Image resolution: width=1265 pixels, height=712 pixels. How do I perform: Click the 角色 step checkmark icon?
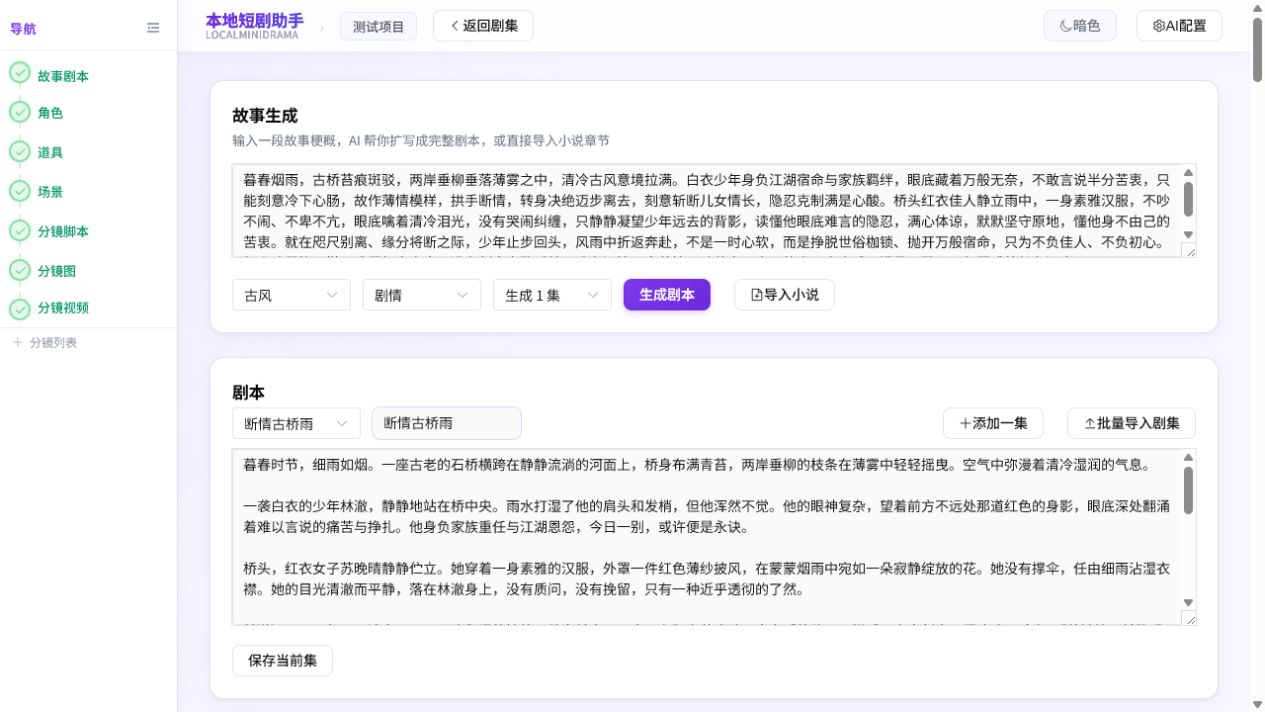point(20,112)
